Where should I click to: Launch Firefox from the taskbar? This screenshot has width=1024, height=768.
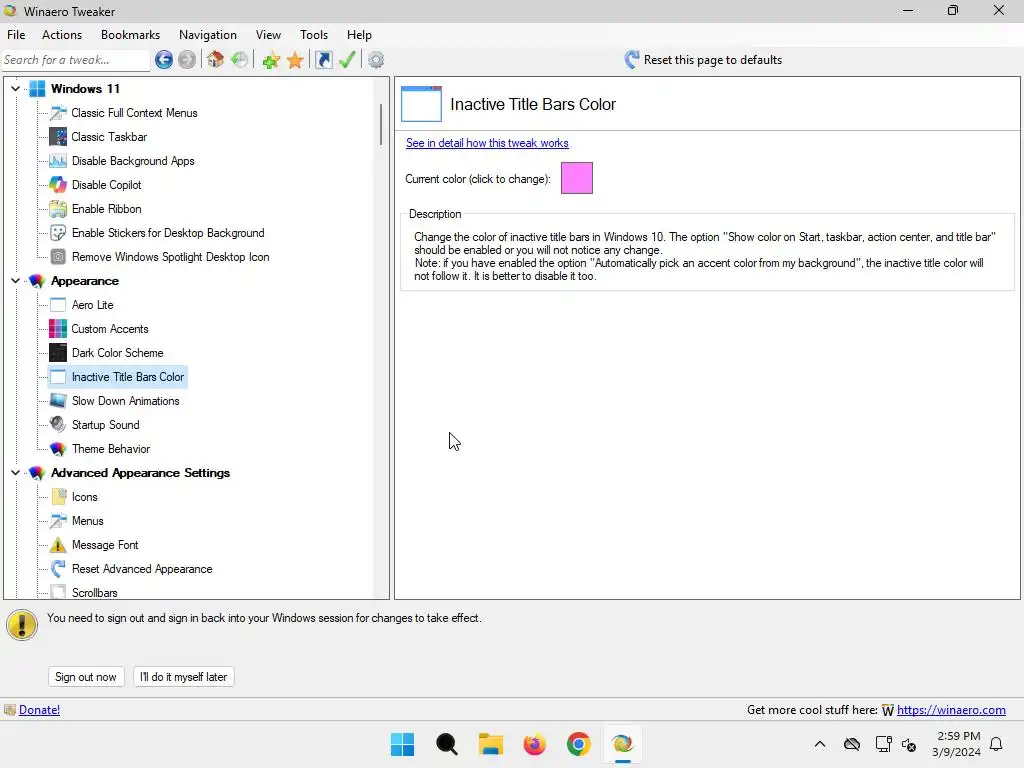(x=534, y=744)
